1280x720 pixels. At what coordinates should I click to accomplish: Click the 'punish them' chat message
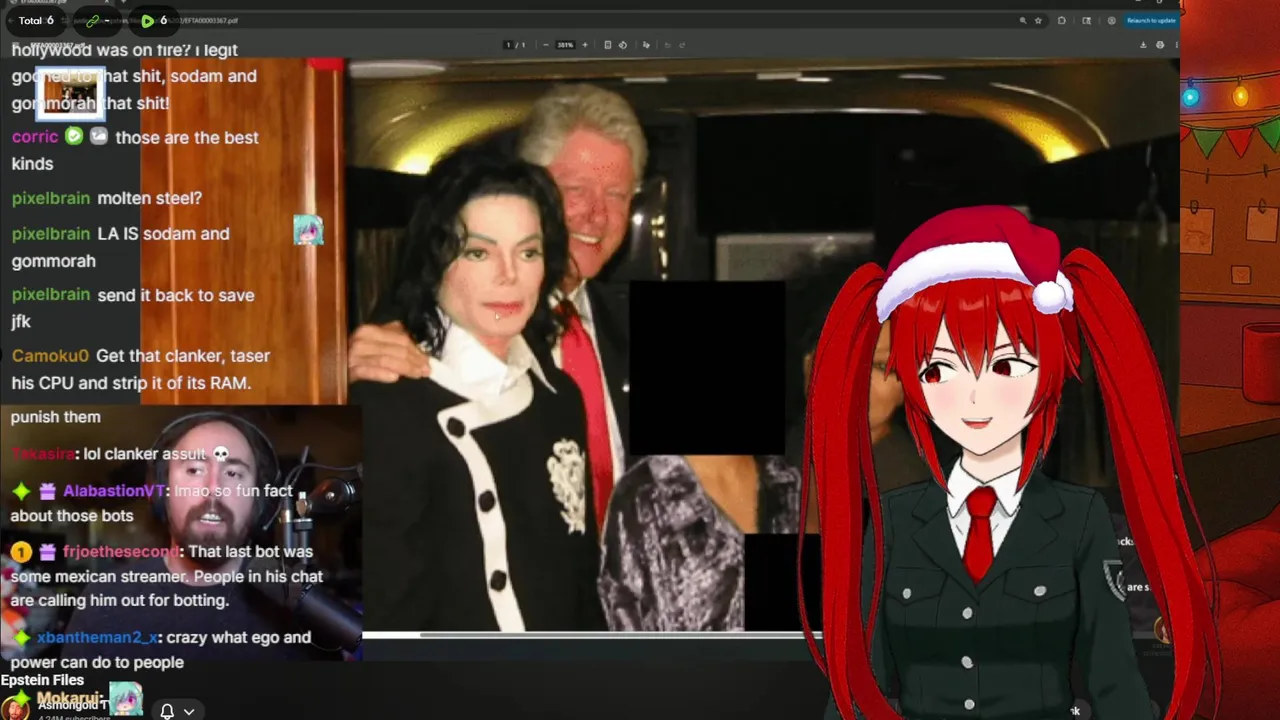pos(56,417)
